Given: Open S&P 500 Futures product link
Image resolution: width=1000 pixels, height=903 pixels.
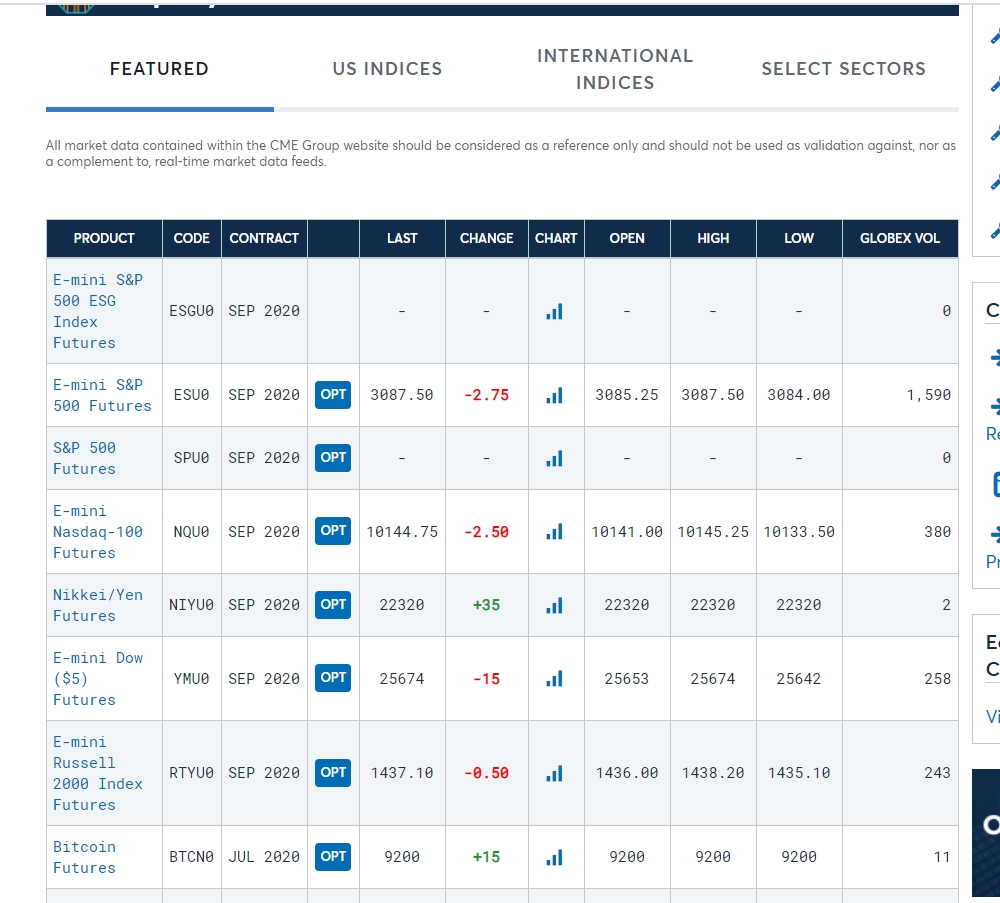Looking at the screenshot, I should point(84,459).
